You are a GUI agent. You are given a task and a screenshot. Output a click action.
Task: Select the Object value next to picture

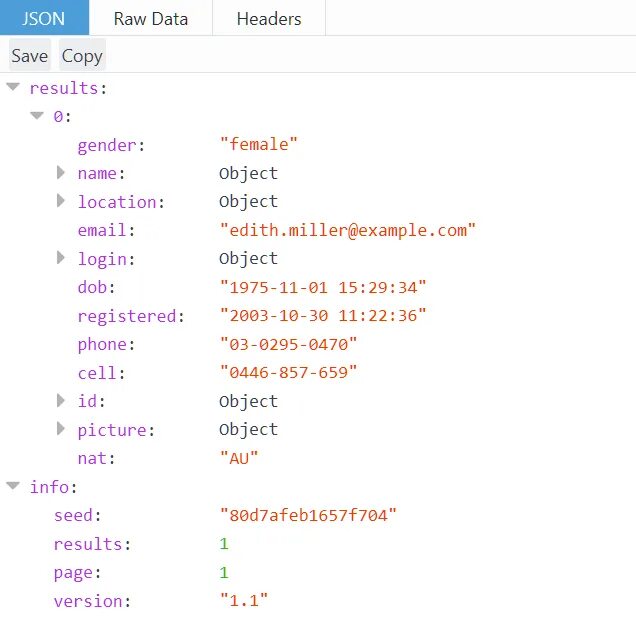pyautogui.click(x=249, y=430)
